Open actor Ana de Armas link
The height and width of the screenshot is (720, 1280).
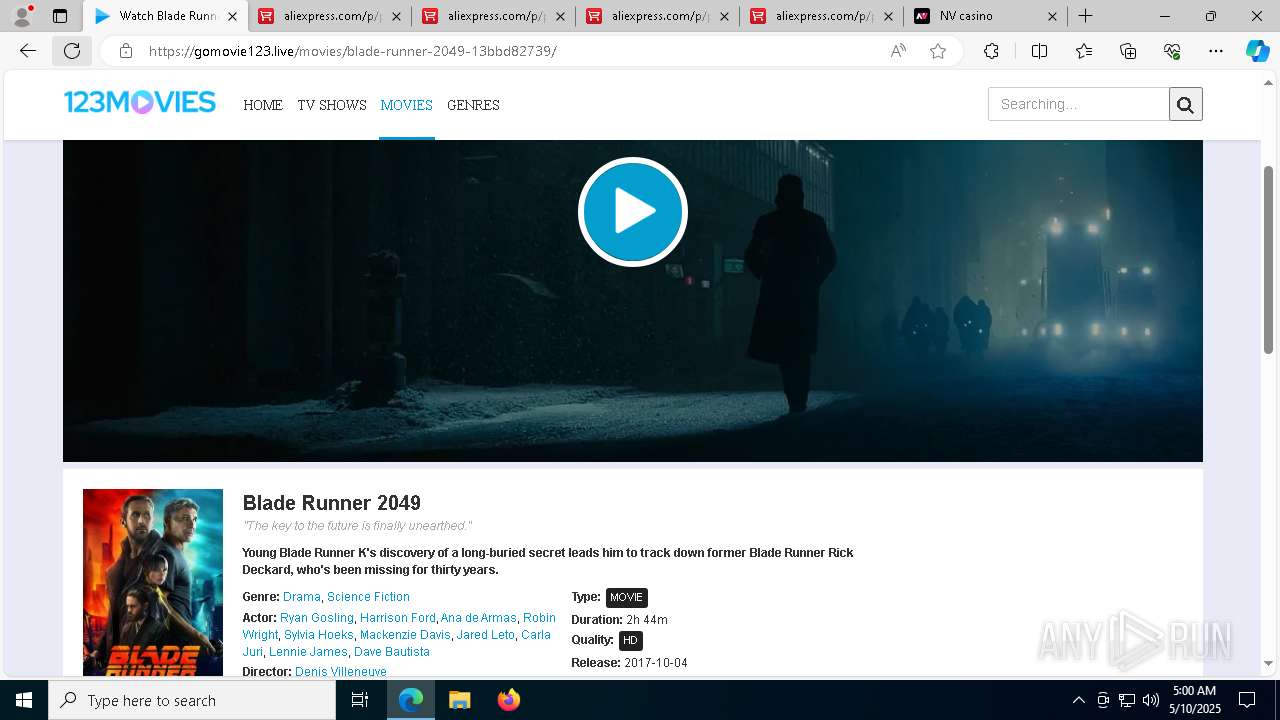pos(478,618)
